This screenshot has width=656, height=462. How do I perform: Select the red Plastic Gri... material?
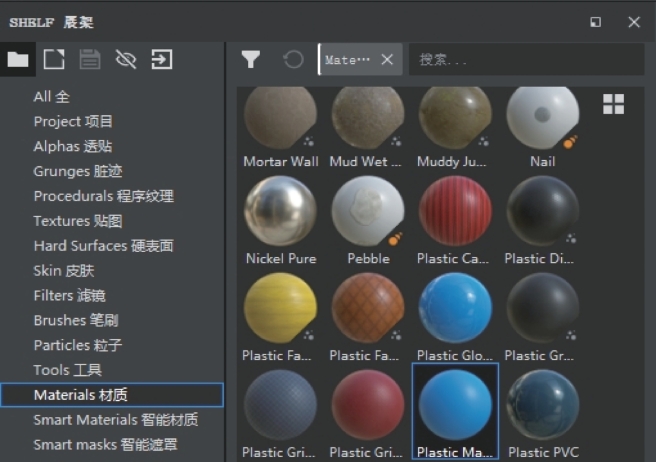tap(368, 414)
